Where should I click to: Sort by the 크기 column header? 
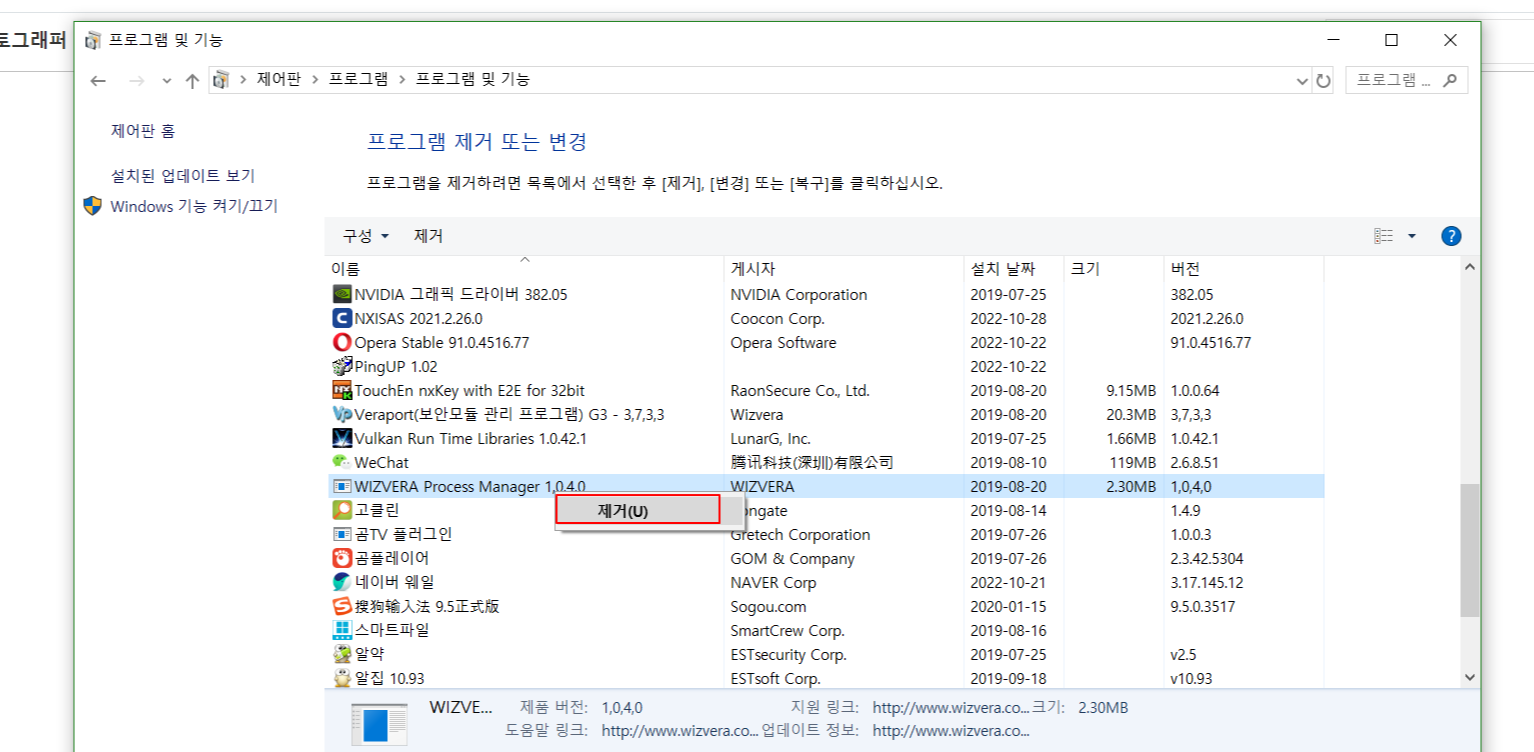(x=1113, y=269)
